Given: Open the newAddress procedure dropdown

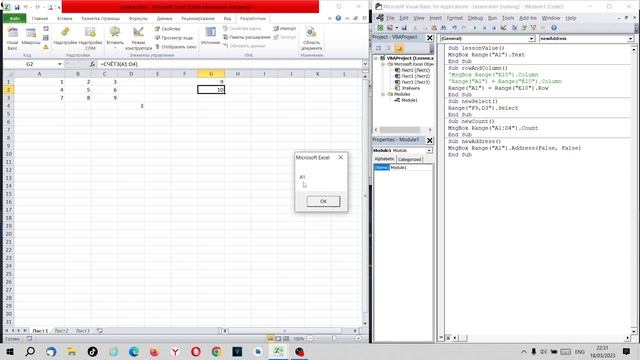Looking at the screenshot, I should point(630,38).
